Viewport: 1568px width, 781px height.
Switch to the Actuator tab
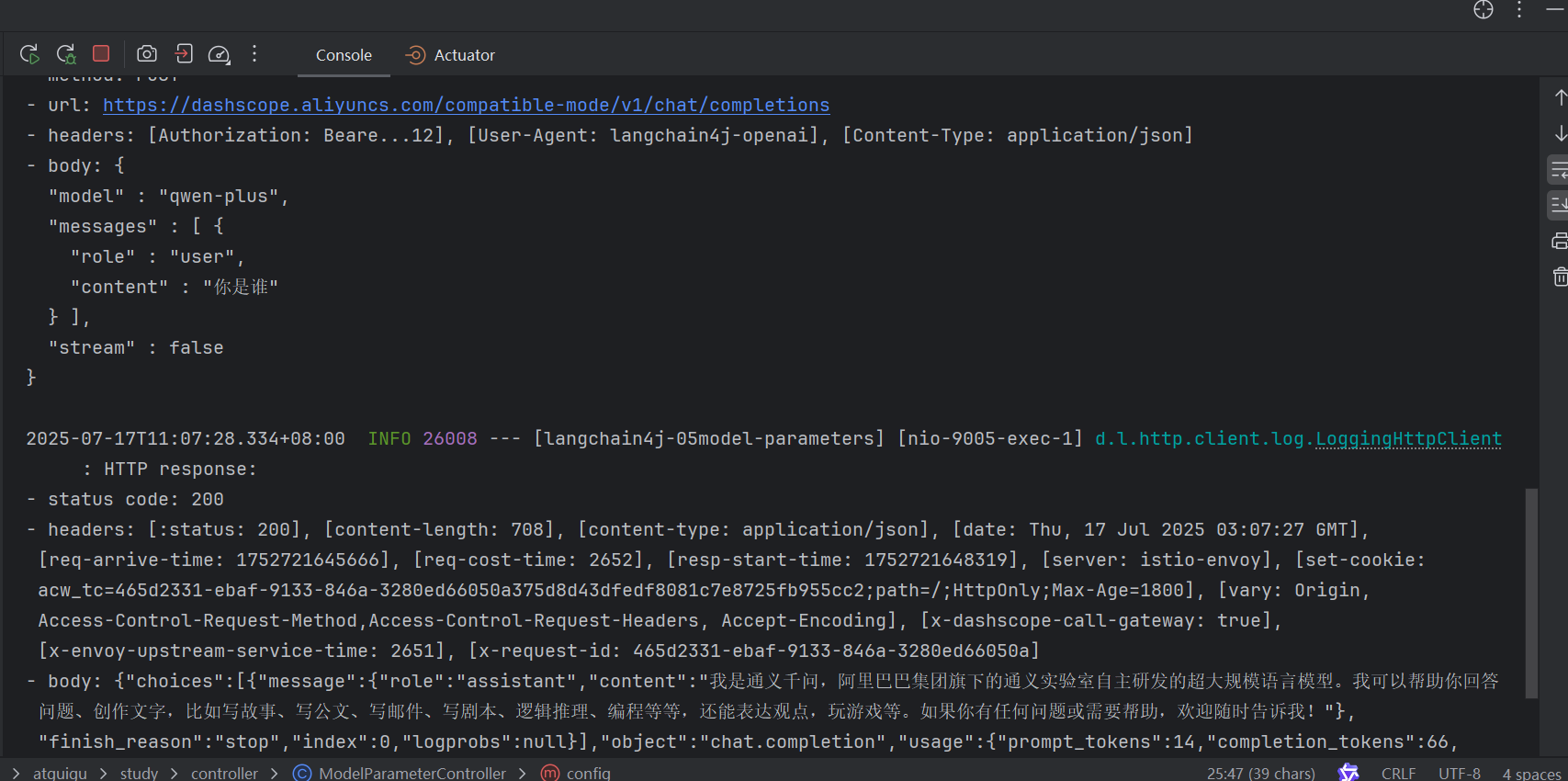click(x=451, y=55)
